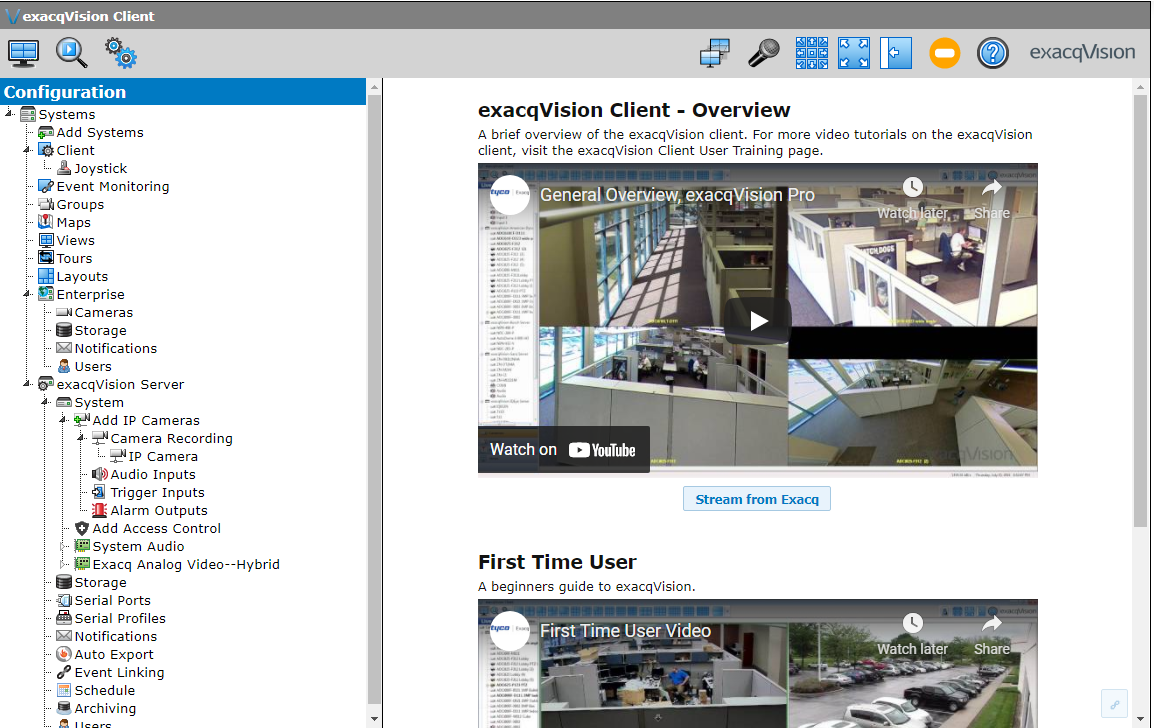
Task: Click the Audio Inputs speaker icon
Action: [x=99, y=474]
